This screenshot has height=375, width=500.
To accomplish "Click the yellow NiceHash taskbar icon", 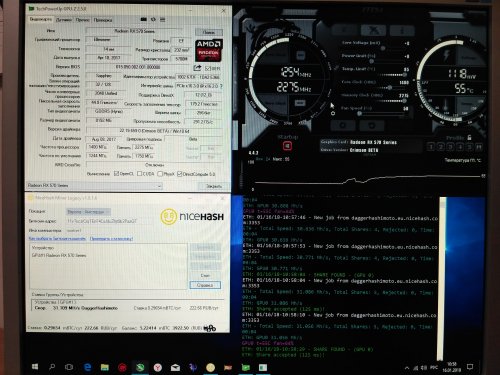I will pyautogui.click(x=210, y=367).
